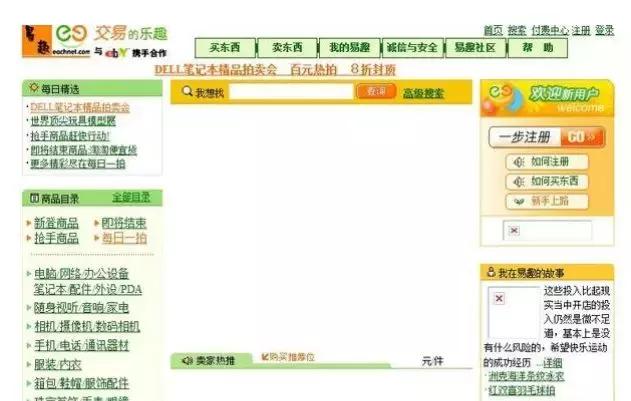Viewport: 631px width, 401px height.
Task: Click the orange 查询 search button
Action: 376,92
